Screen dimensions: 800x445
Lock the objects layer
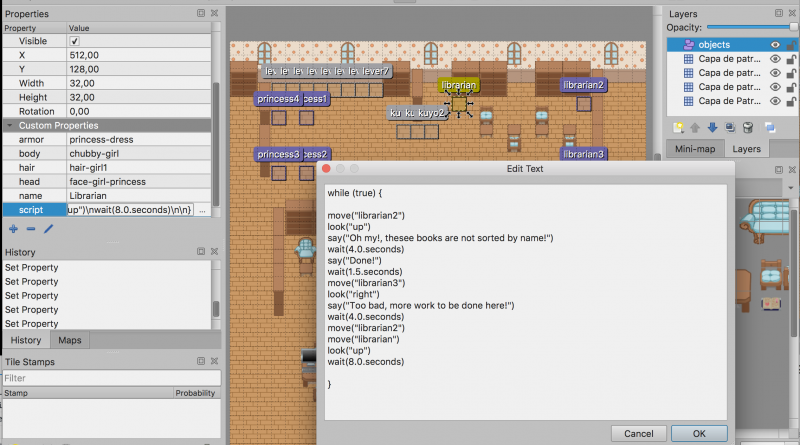tap(791, 45)
